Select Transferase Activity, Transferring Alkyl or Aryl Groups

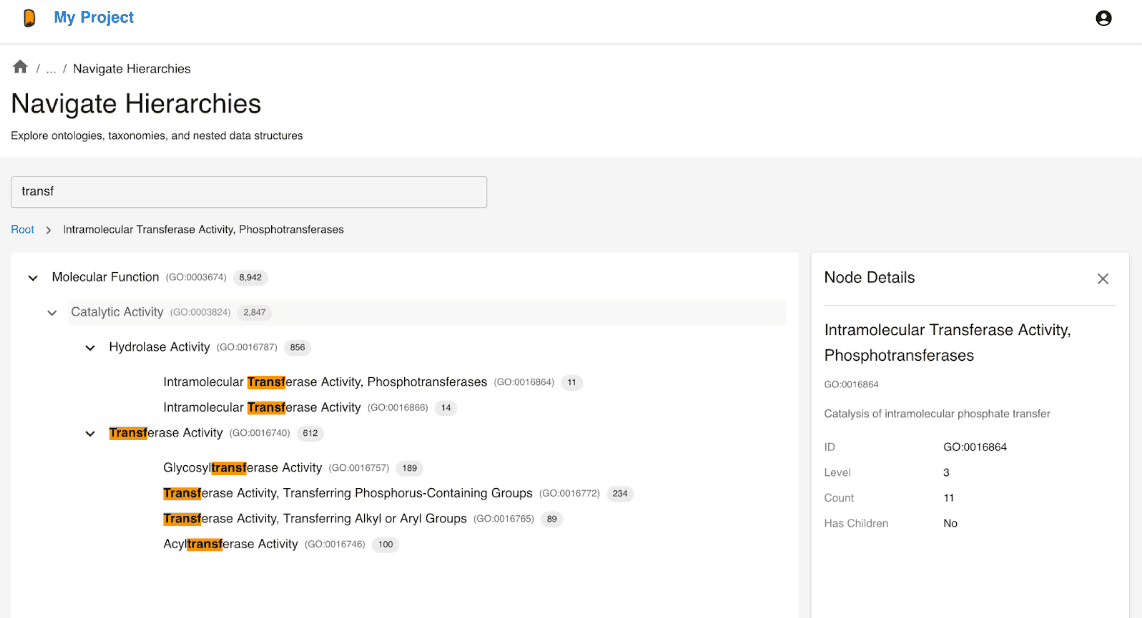(x=315, y=518)
